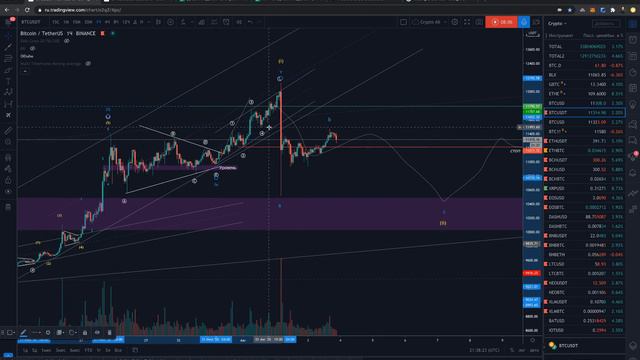Open the Fibonacci and pitchfork tools group
Image resolution: width=640 pixels, height=360 pixels.
click(x=8, y=59)
